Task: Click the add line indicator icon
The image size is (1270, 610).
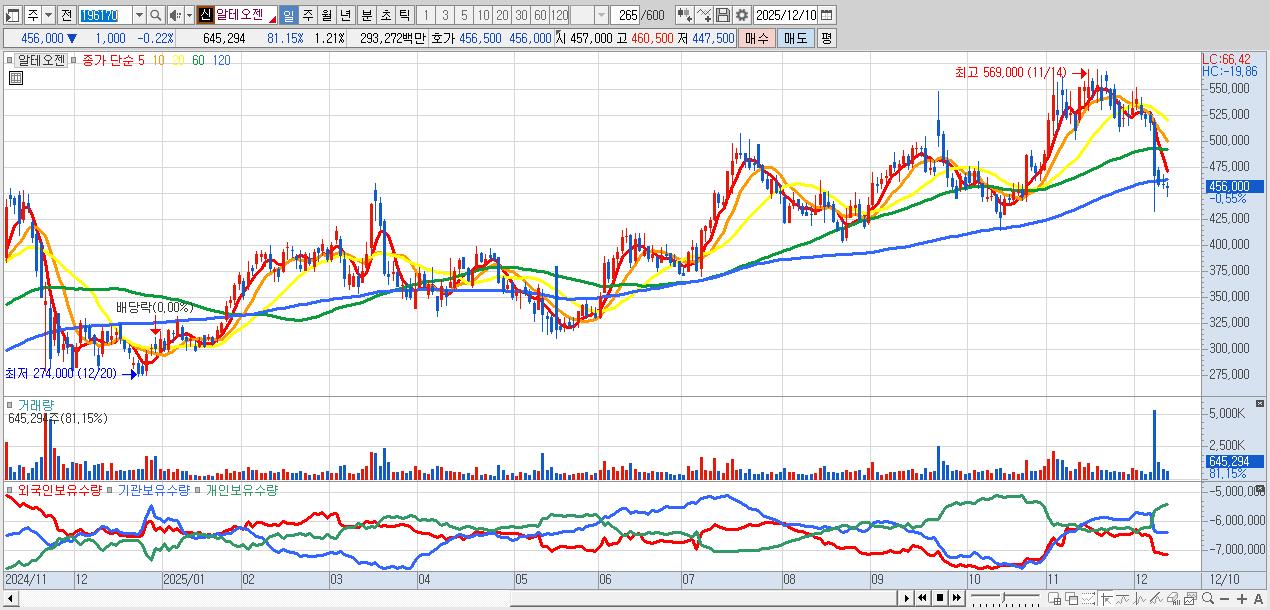Action: click(704, 16)
